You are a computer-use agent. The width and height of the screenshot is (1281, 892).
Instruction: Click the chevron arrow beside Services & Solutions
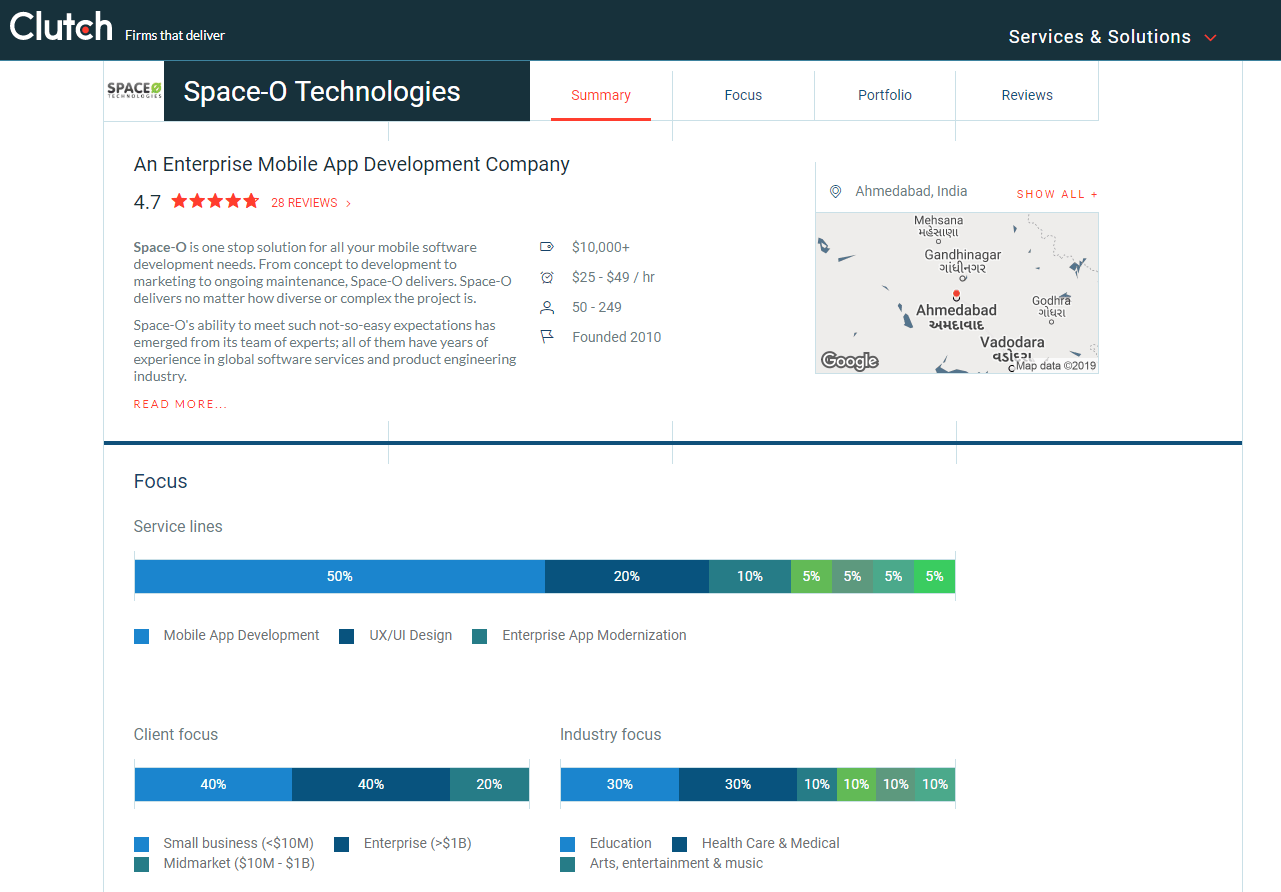click(1210, 38)
